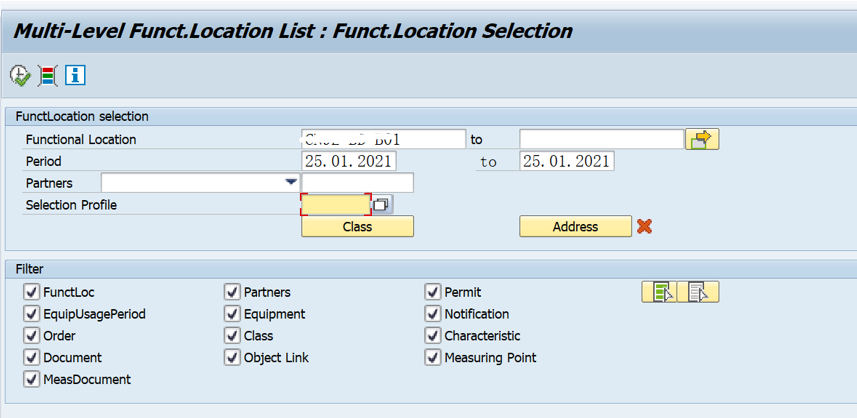Disable the Partners filter checkbox
857x418 pixels.
(232, 292)
